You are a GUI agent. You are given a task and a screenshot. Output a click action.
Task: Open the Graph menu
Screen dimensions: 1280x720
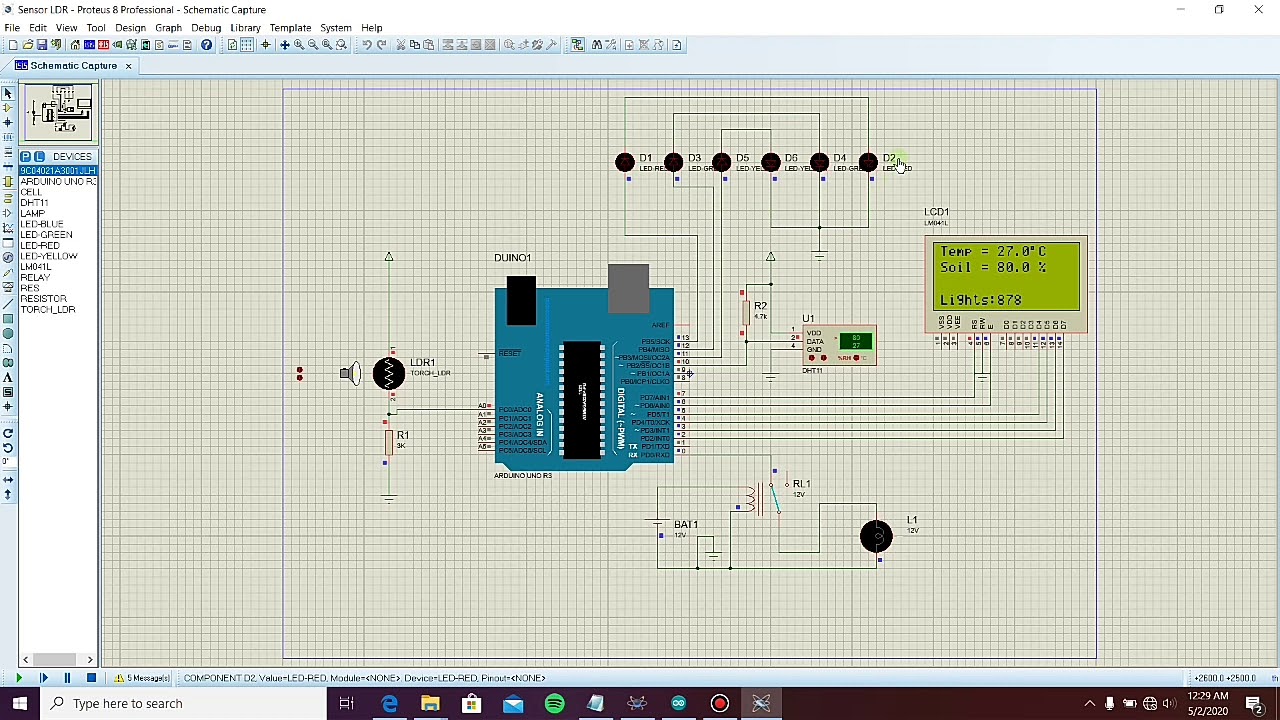168,27
